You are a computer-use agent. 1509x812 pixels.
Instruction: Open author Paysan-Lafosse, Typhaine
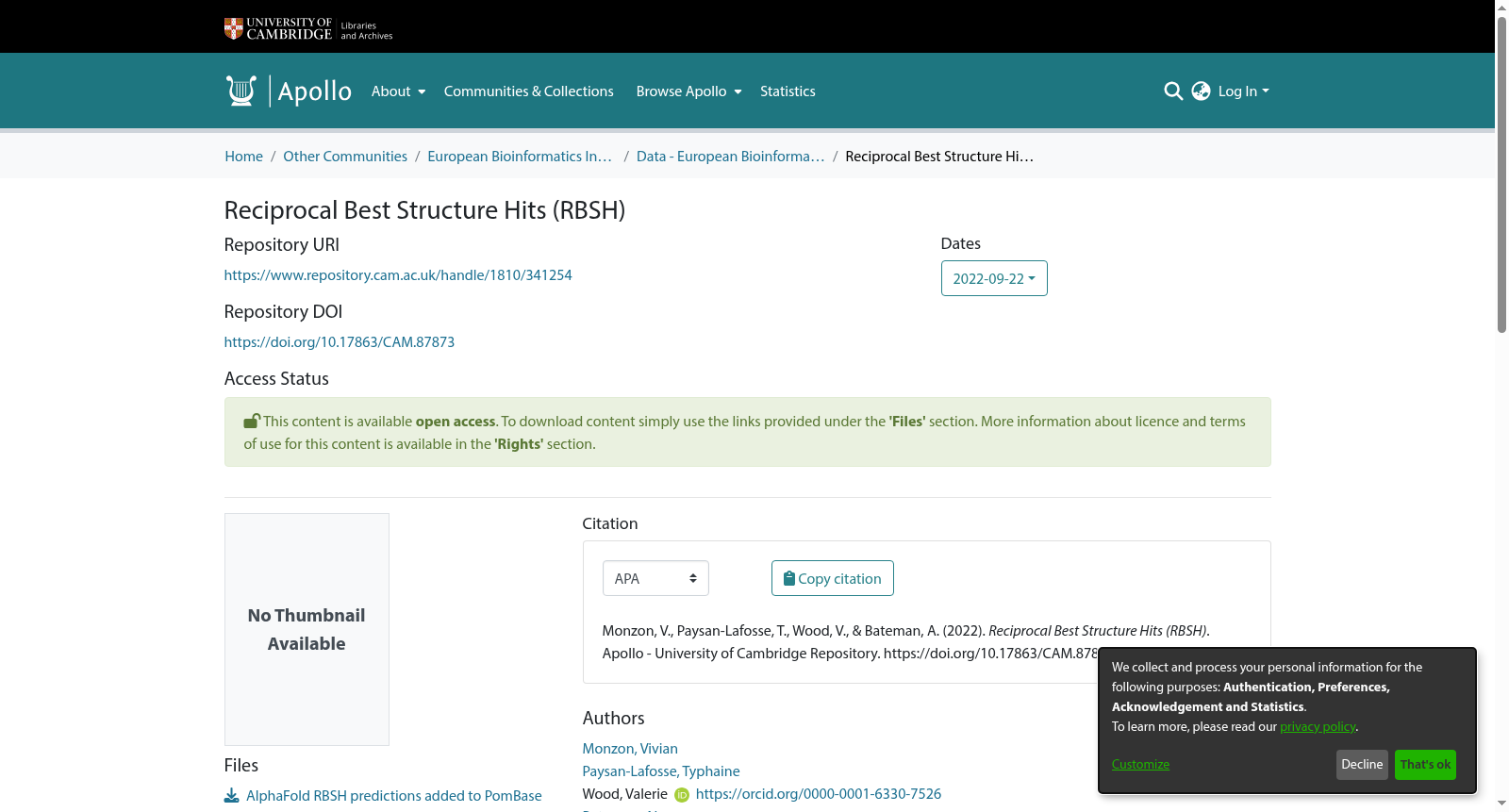[x=661, y=771]
